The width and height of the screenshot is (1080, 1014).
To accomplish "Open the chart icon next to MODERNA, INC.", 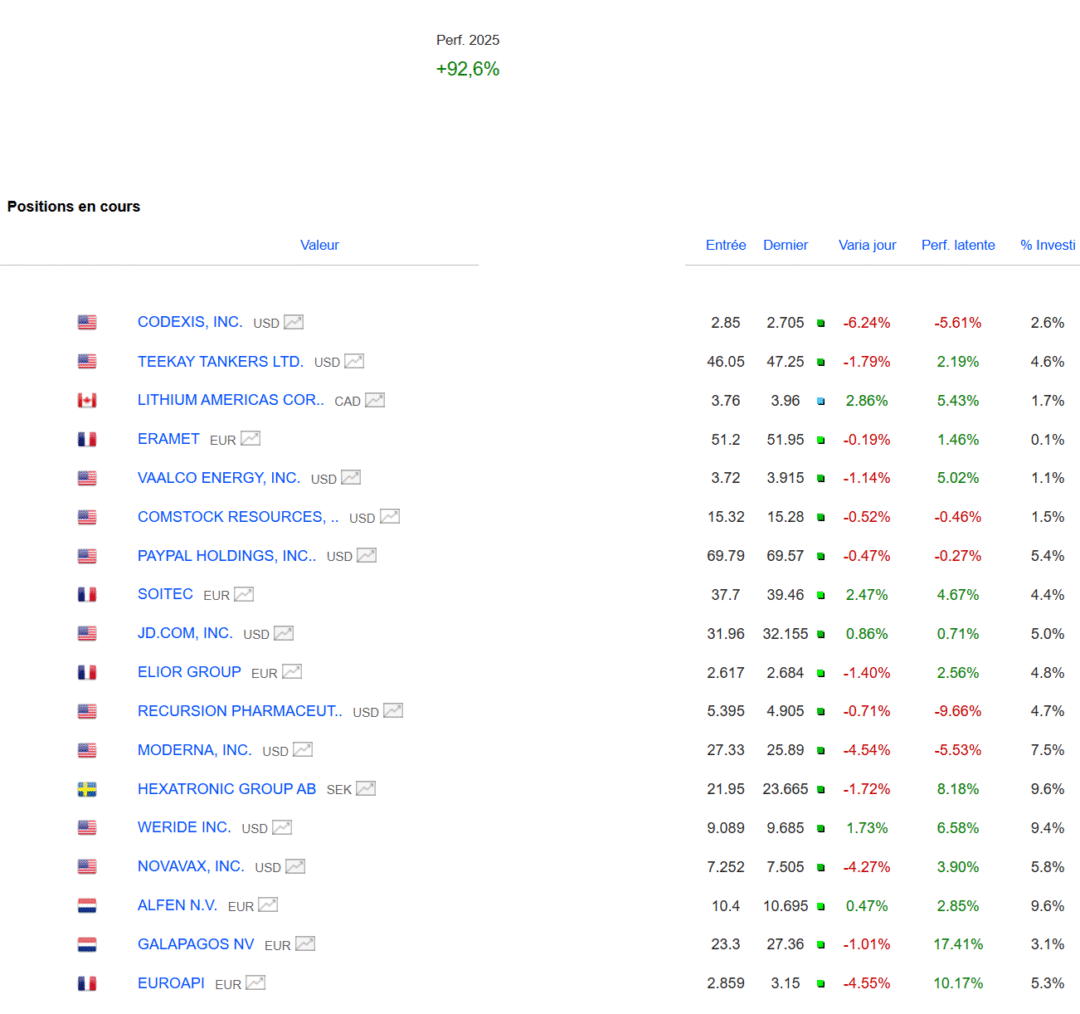I will click(x=302, y=749).
